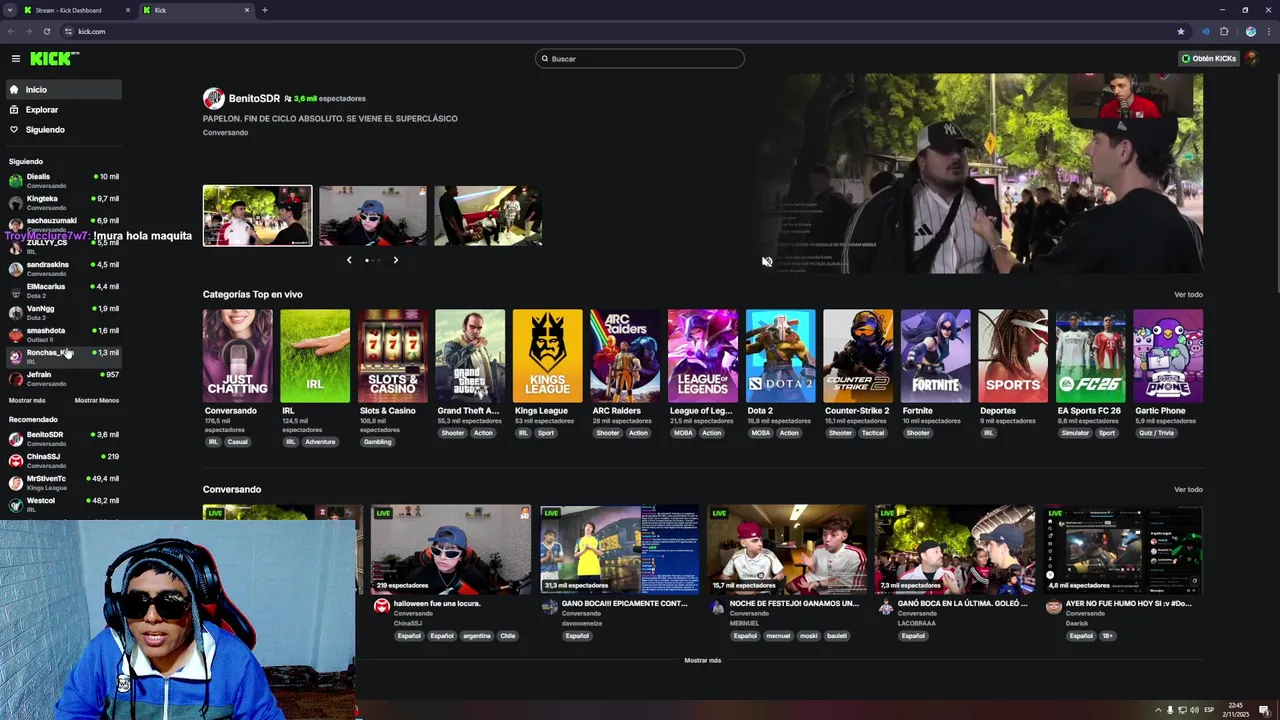
Task: Open the Gartic Phone category card
Action: pos(1168,356)
